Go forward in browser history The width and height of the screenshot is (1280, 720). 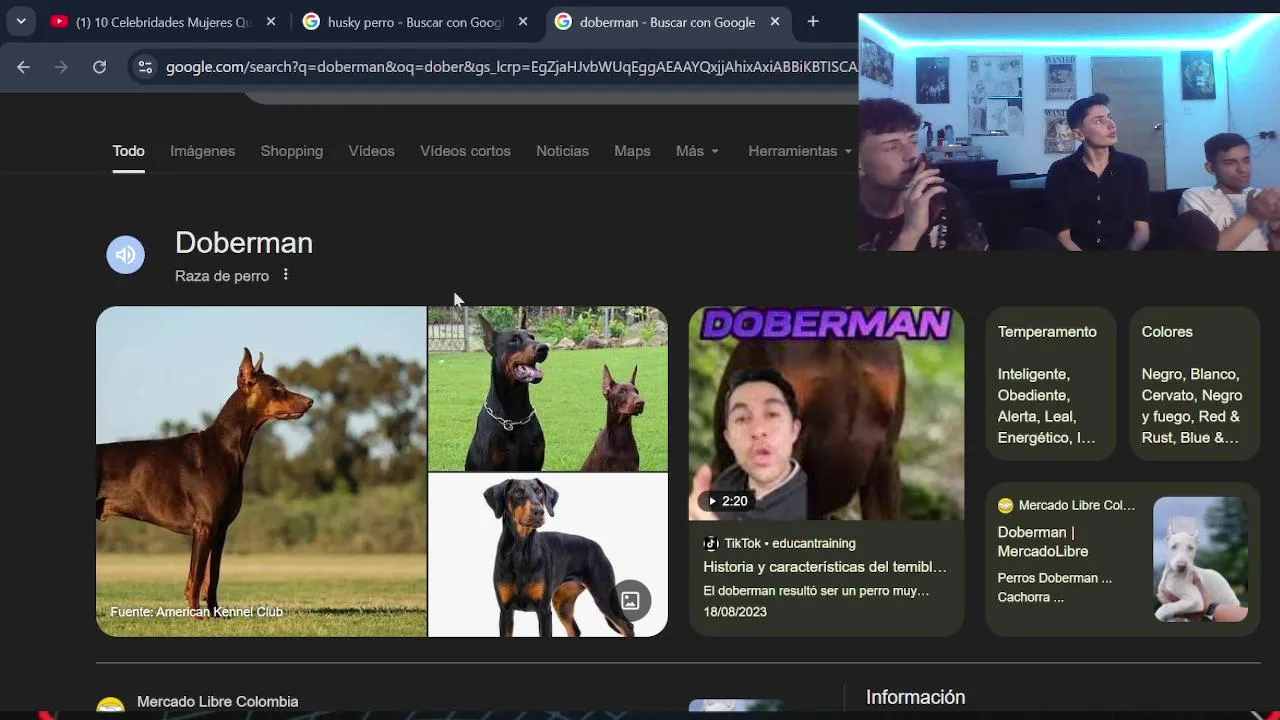[61, 67]
